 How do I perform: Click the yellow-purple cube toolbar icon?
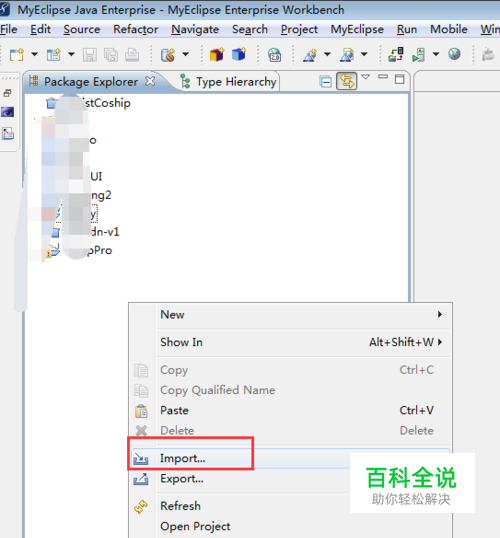[217, 55]
